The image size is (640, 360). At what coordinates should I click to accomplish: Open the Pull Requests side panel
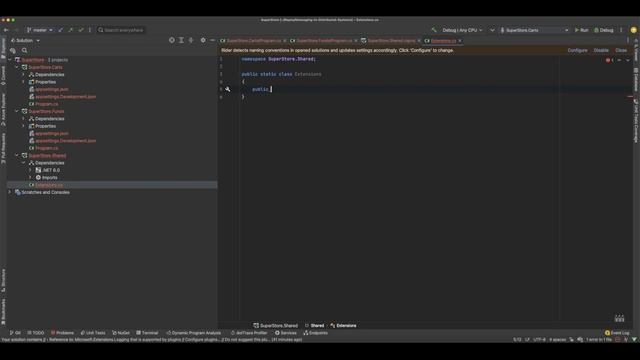tap(3, 149)
